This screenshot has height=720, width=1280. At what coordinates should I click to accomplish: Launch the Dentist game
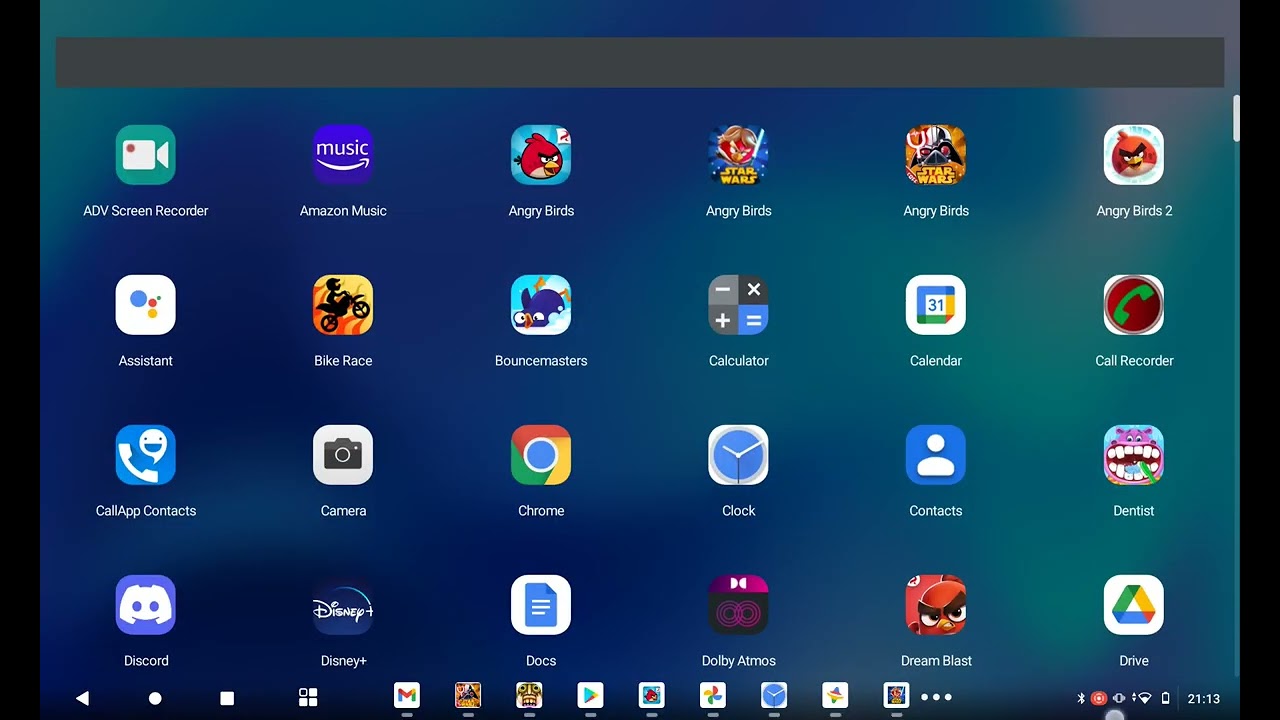click(1134, 455)
